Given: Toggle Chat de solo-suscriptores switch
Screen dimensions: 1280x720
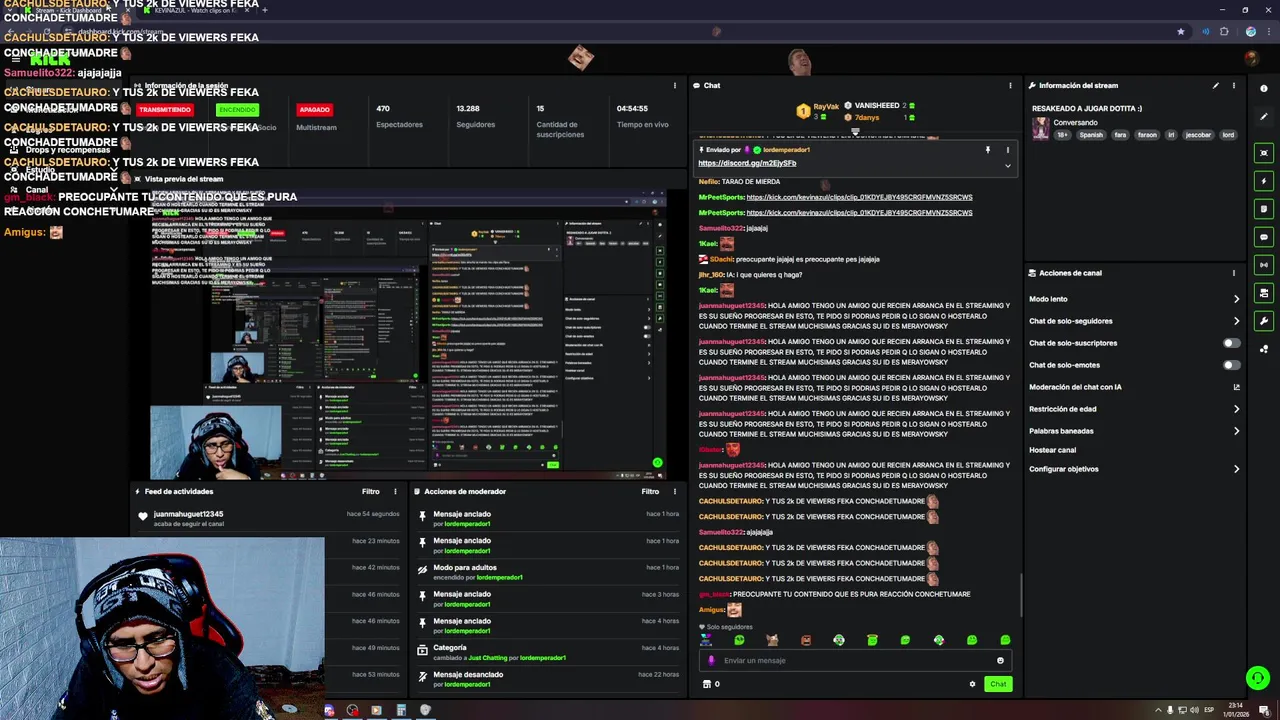Looking at the screenshot, I should coord(1232,343).
